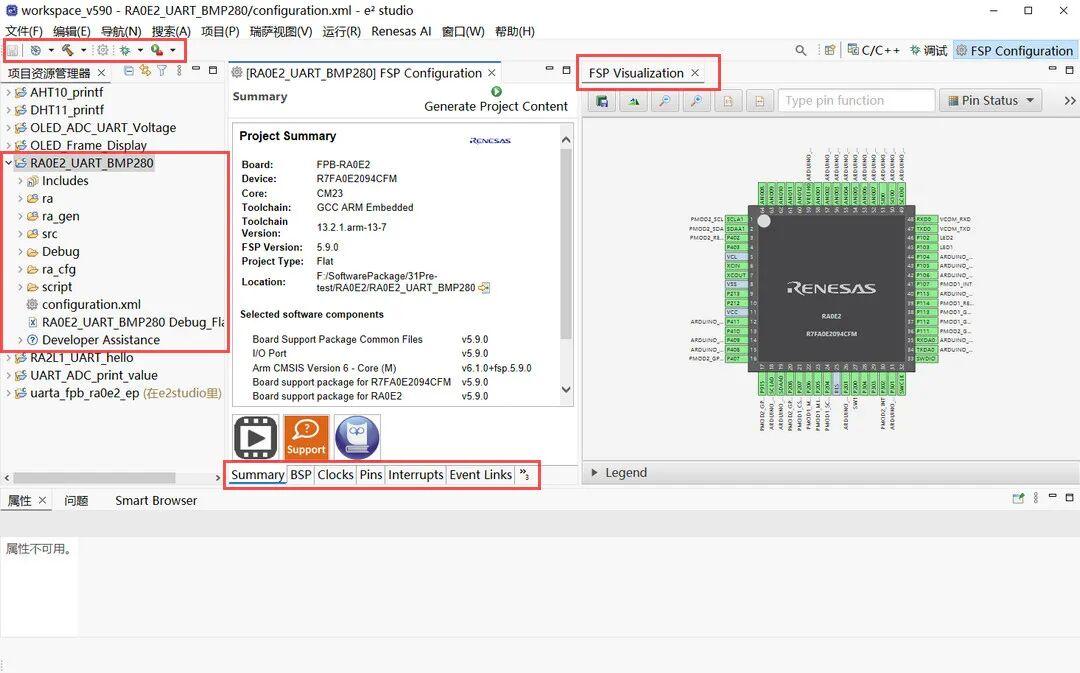Open the Project Explorer filter funnel icon
Screen dimensions: 1080x673
point(162,70)
